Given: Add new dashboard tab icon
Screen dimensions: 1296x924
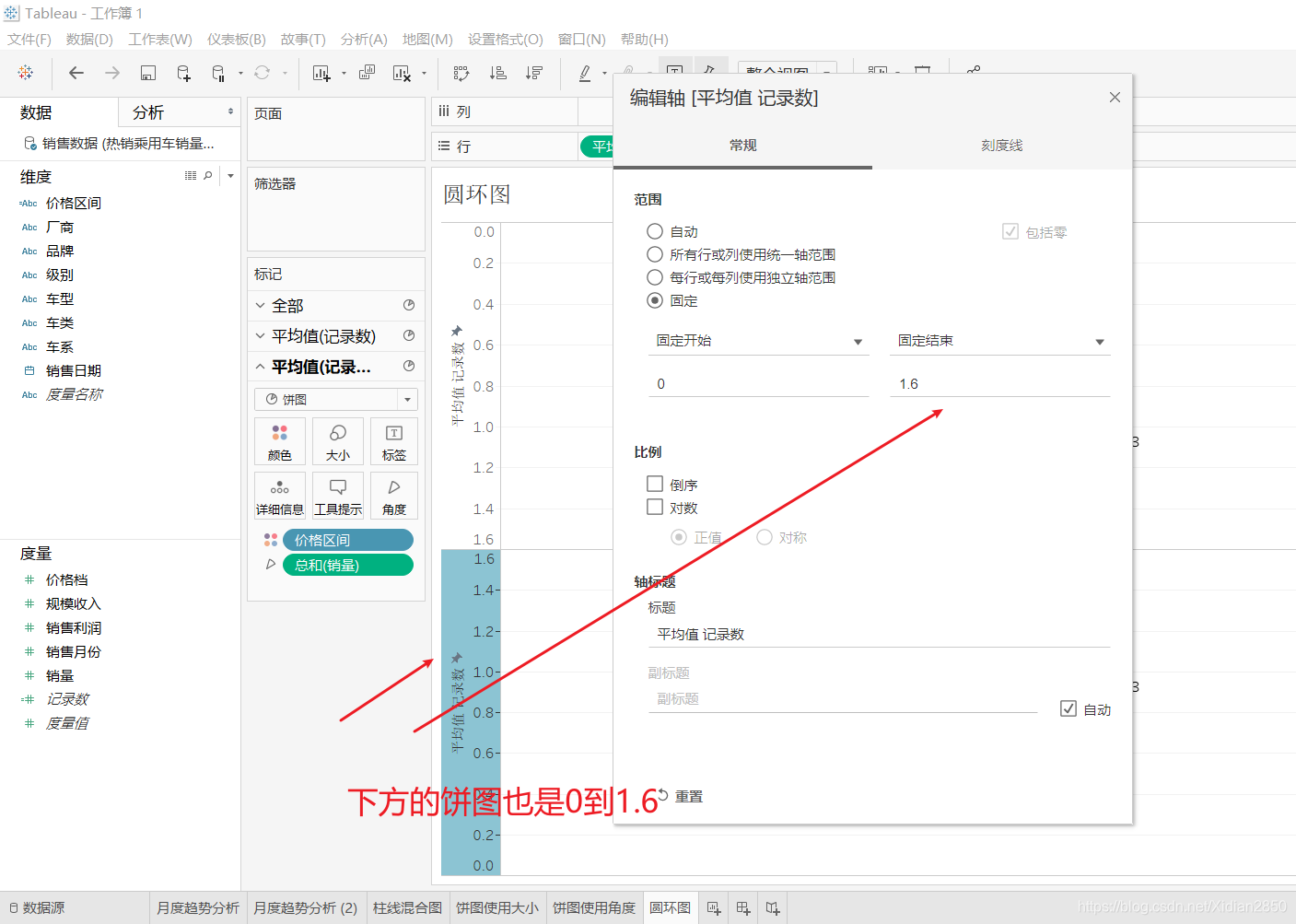Looking at the screenshot, I should coord(743,908).
